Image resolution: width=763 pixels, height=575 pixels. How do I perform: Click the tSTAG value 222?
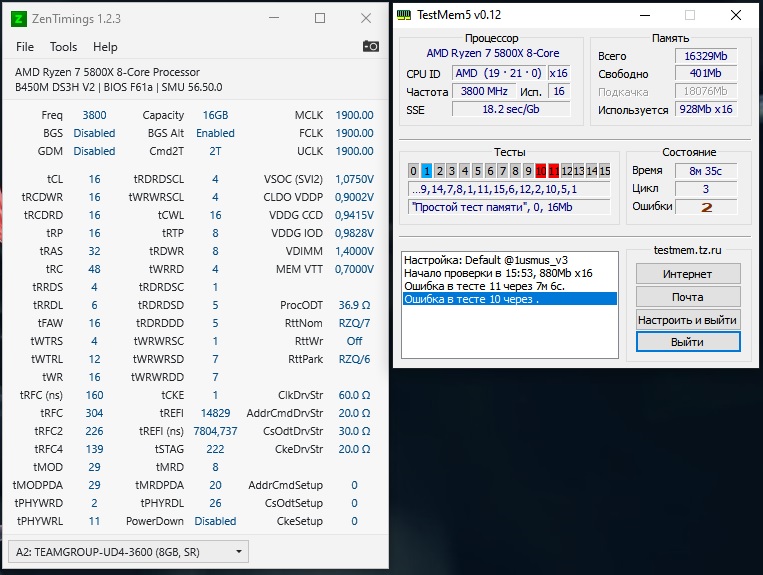(x=215, y=449)
